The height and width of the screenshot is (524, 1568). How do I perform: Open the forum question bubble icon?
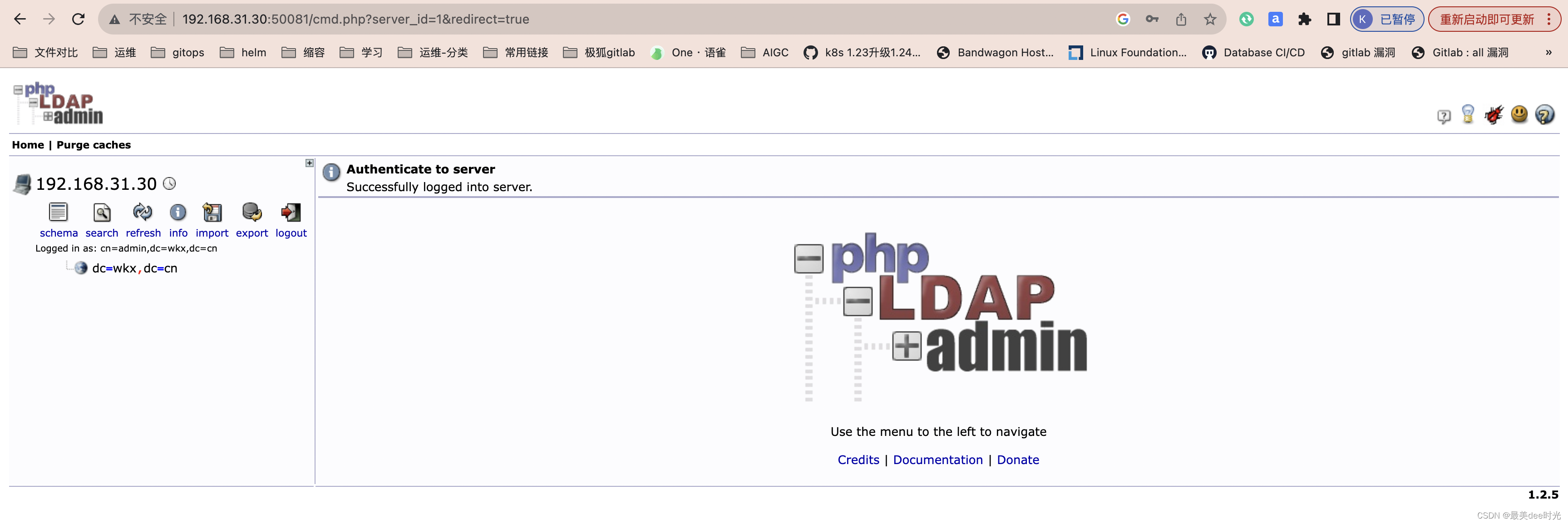pos(1444,116)
